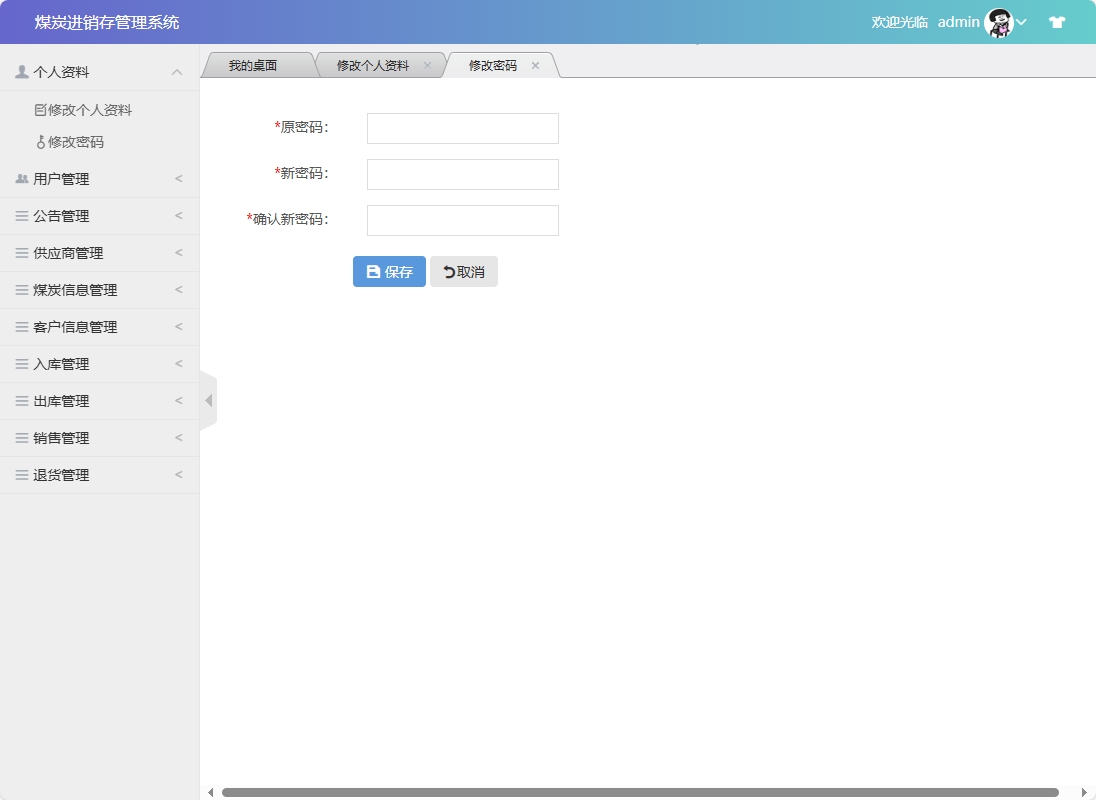Image resolution: width=1096 pixels, height=800 pixels.
Task: Click the list icon beside 供应商管理
Action: [19, 252]
